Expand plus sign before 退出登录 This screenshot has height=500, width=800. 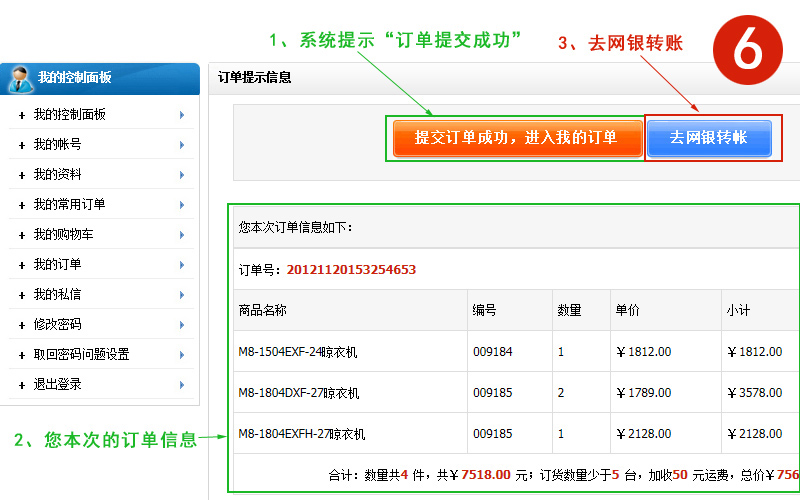(x=22, y=386)
